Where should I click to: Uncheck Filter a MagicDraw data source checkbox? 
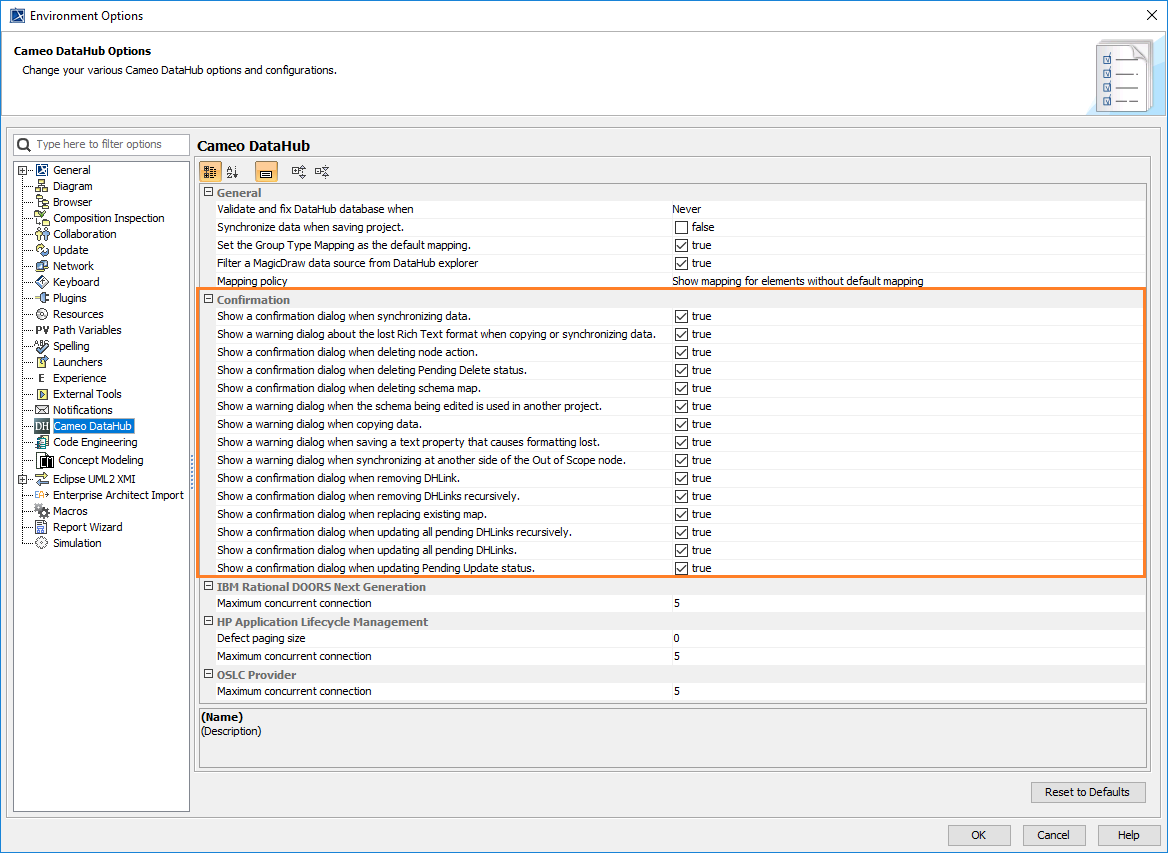pyautogui.click(x=681, y=263)
